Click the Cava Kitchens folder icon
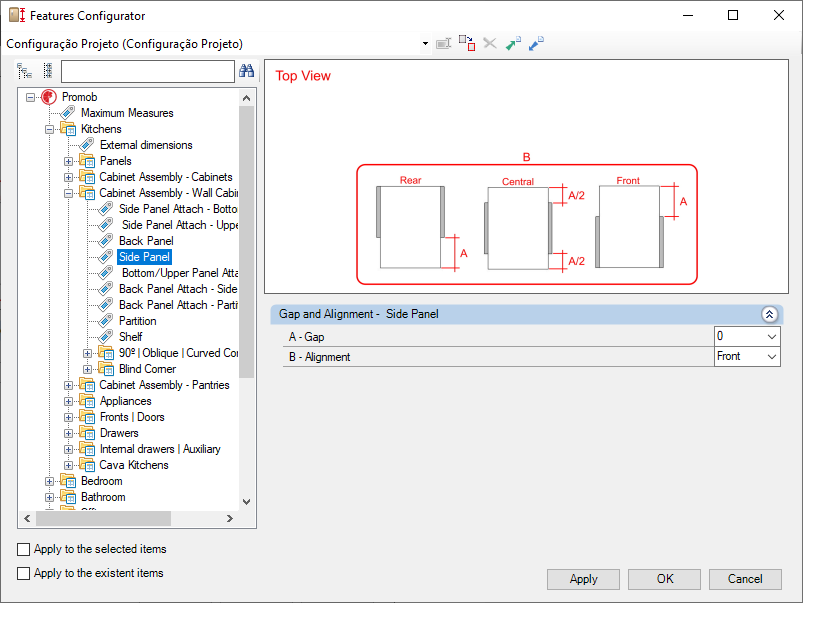The width and height of the screenshot is (823, 625). (87, 465)
